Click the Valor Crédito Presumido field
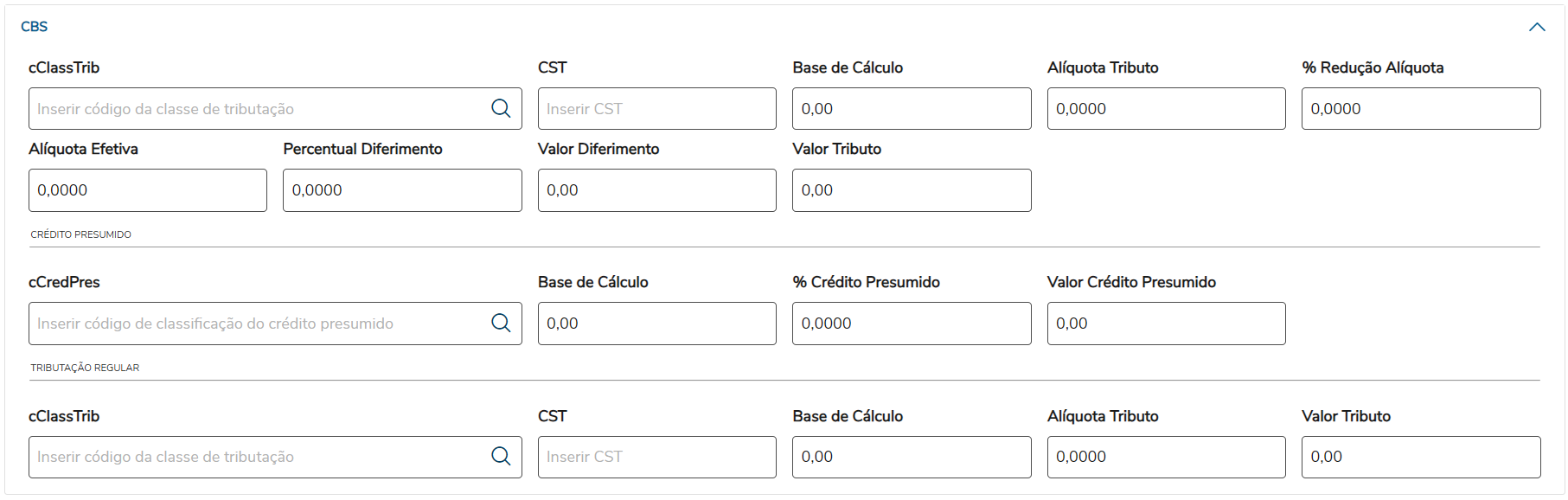This screenshot has height=500, width=1568. [x=1165, y=324]
